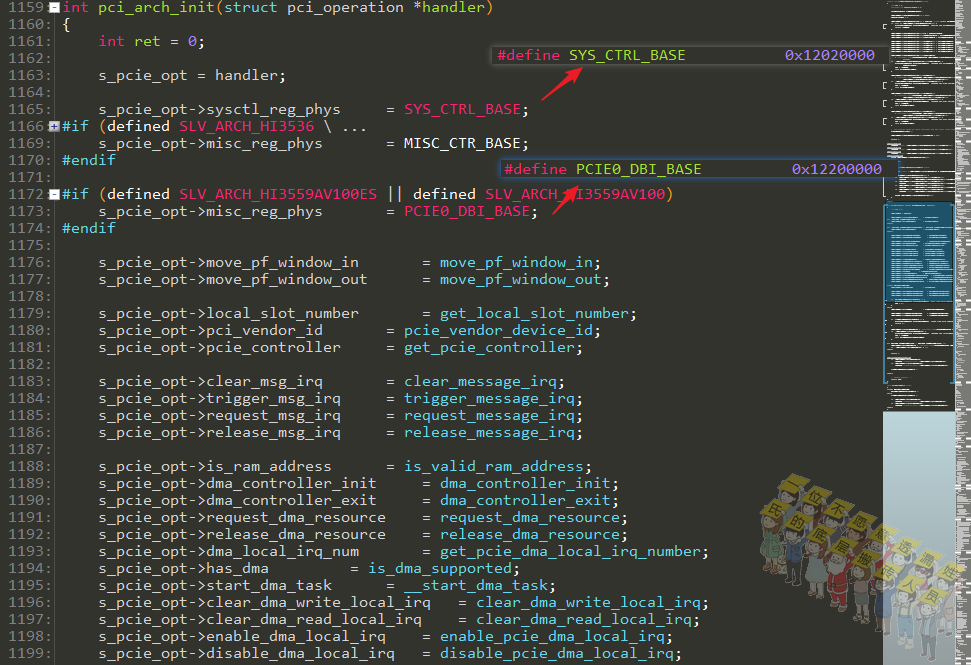Image resolution: width=971 pixels, height=665 pixels.
Task: Click move_pf_window_out after the equals sign
Action: pos(521,280)
